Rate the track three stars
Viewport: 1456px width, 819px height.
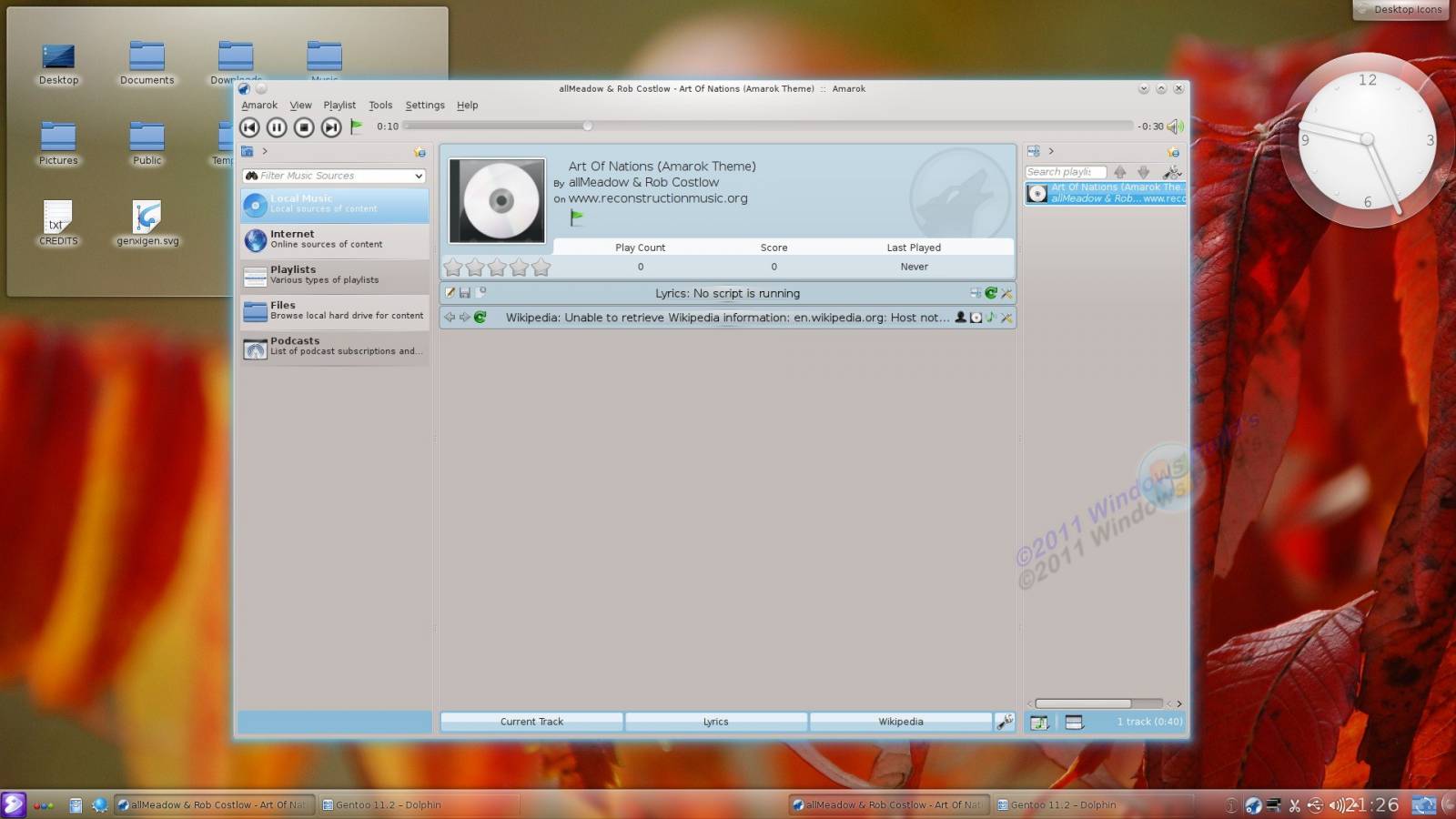pyautogui.click(x=497, y=268)
